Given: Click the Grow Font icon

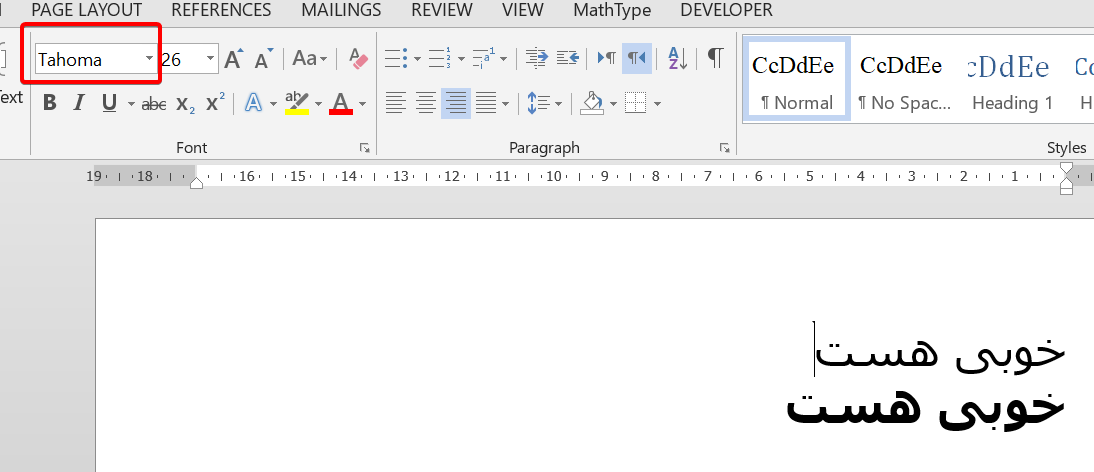Looking at the screenshot, I should coord(233,59).
